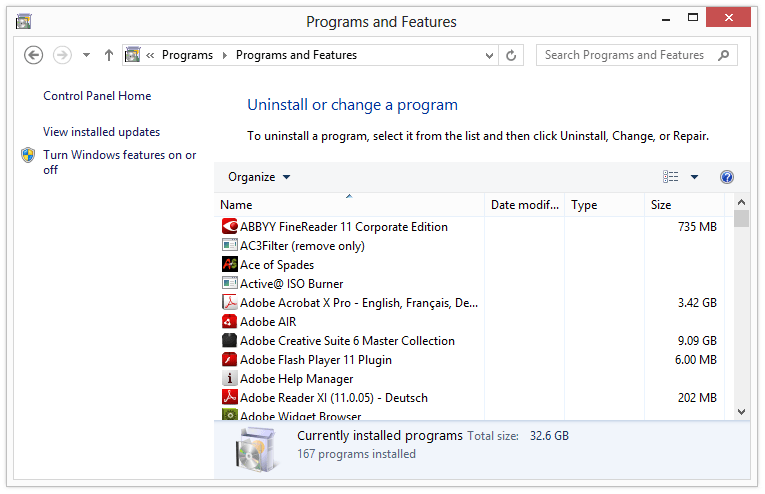This screenshot has height=494, width=765.
Task: Click the 167 programs installed text
Action: pyautogui.click(x=357, y=454)
